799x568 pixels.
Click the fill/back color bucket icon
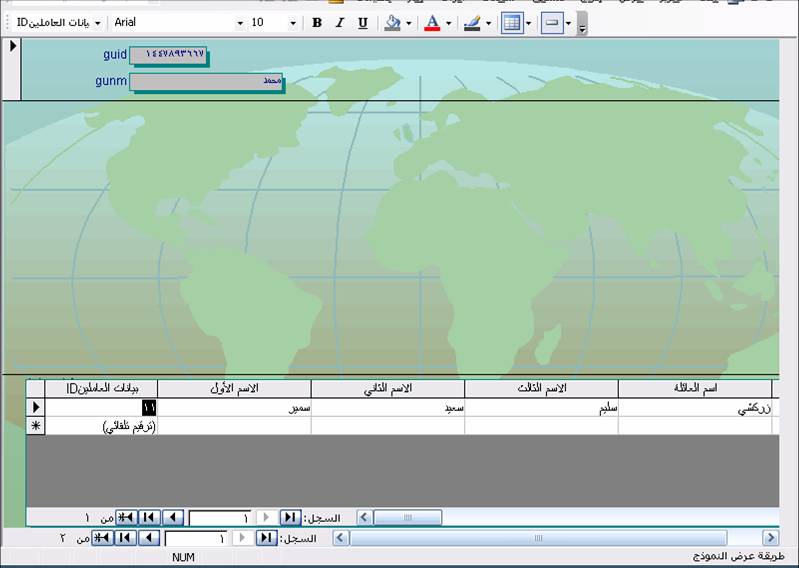392,23
